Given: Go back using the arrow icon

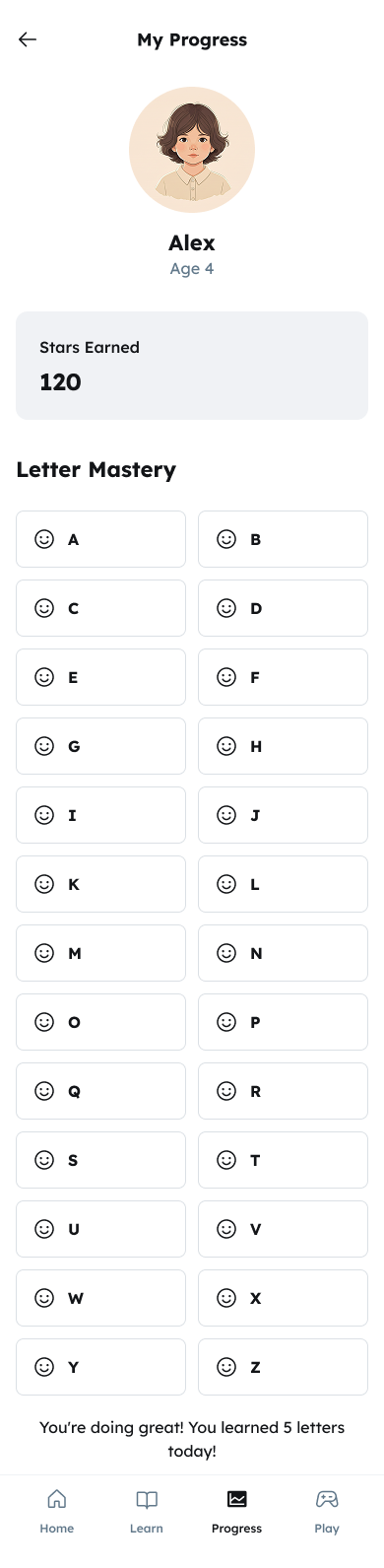Looking at the screenshot, I should [x=28, y=39].
